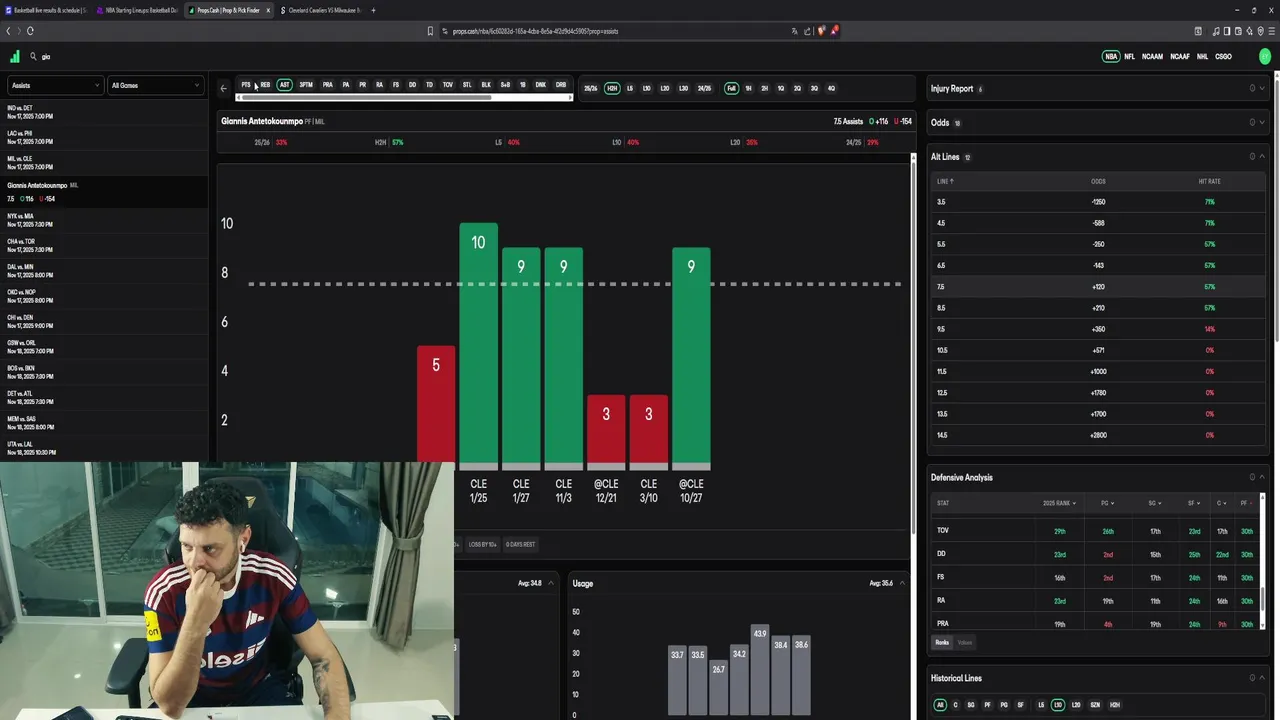Select the L5 games filter chip
Viewport: 1280px width, 720px height.
(x=630, y=88)
